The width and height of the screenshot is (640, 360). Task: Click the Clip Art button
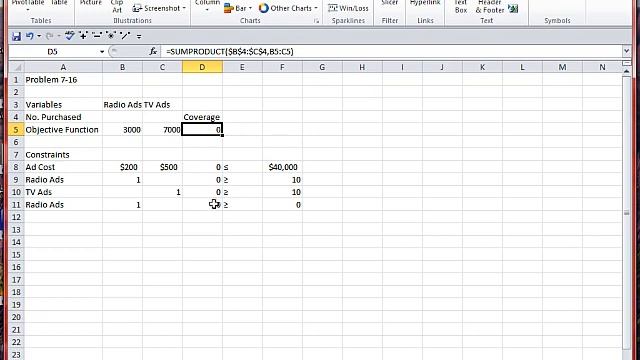[x=117, y=6]
